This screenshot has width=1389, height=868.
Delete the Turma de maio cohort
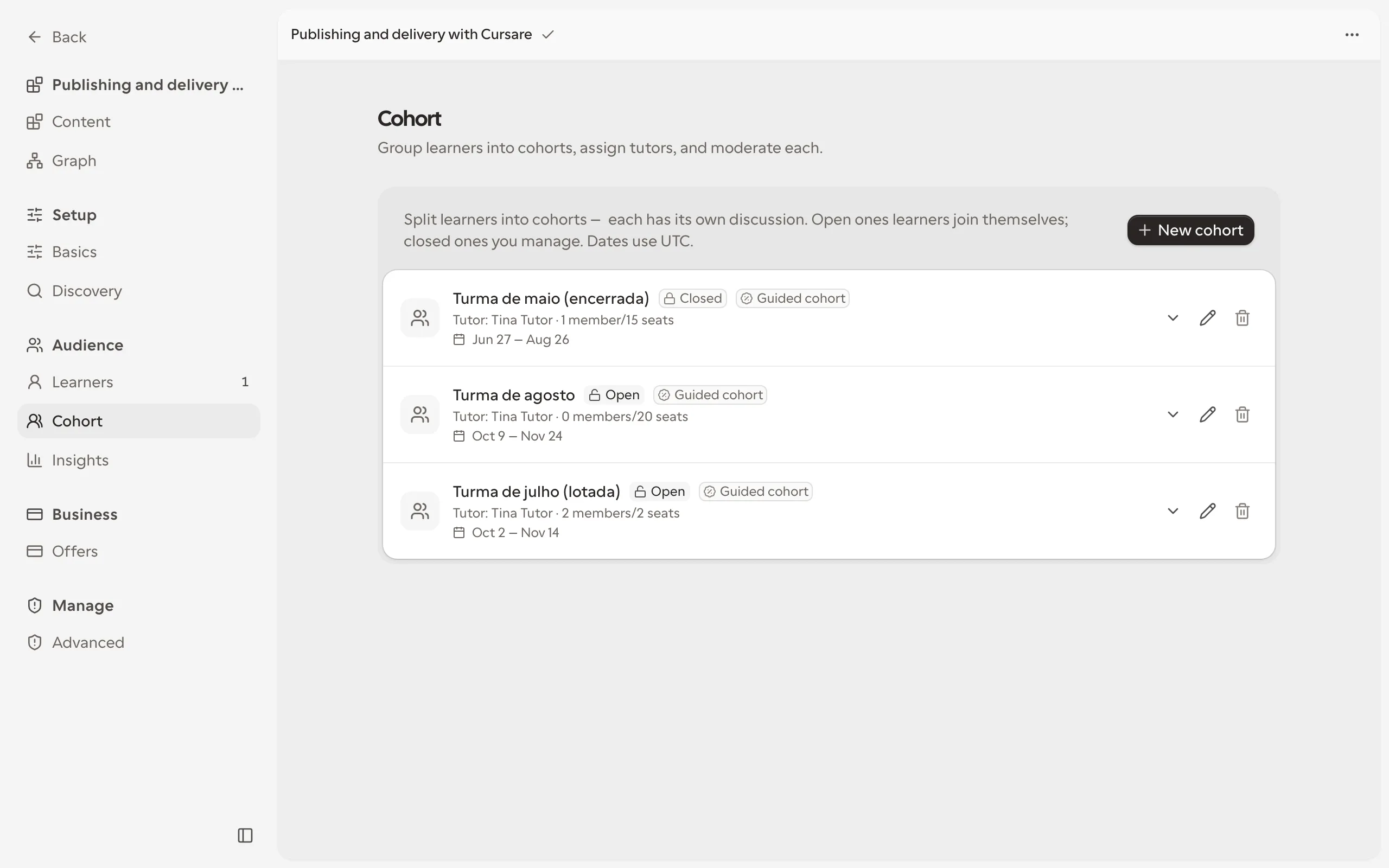(1242, 318)
